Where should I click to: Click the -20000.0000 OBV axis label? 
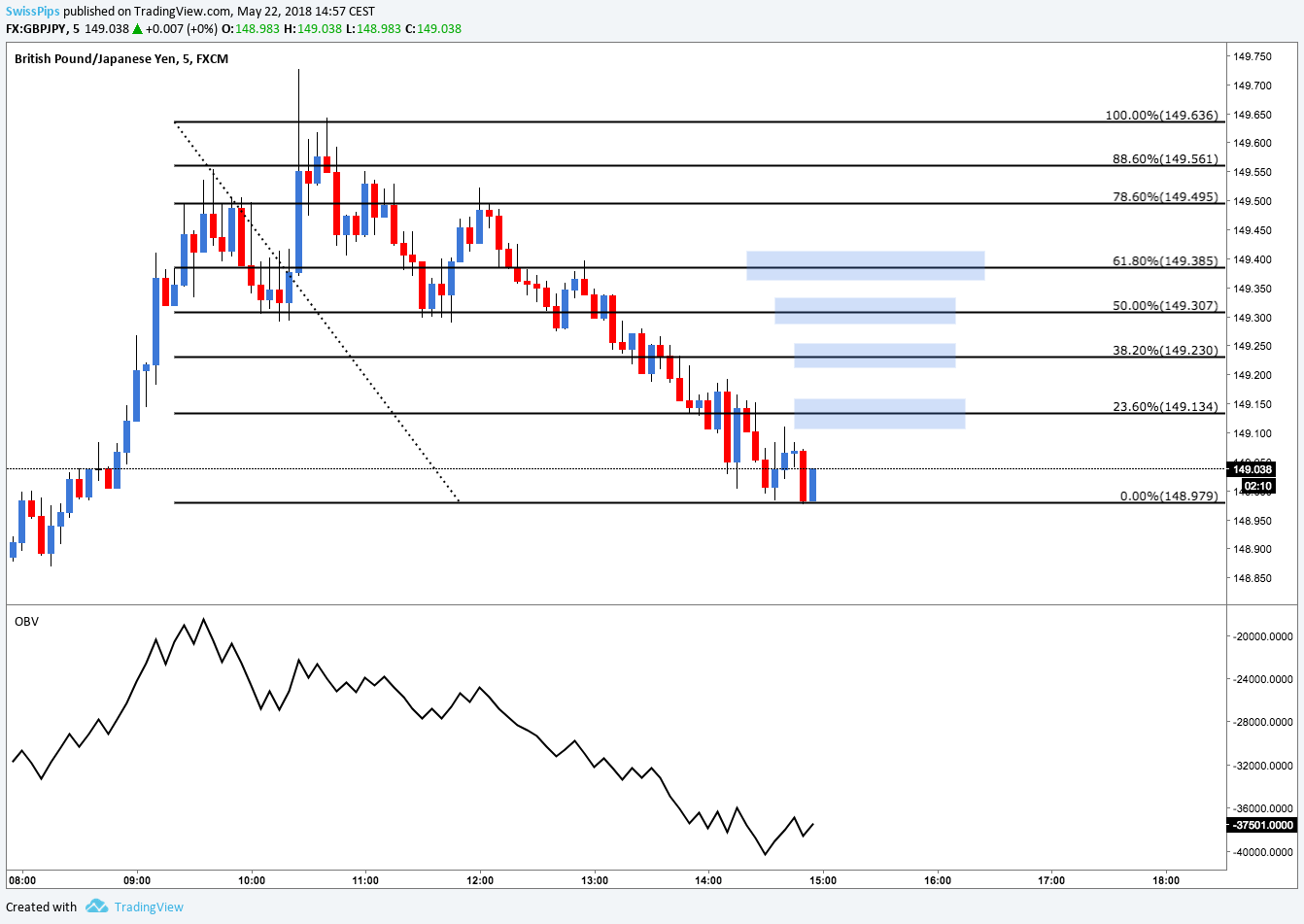1263,636
